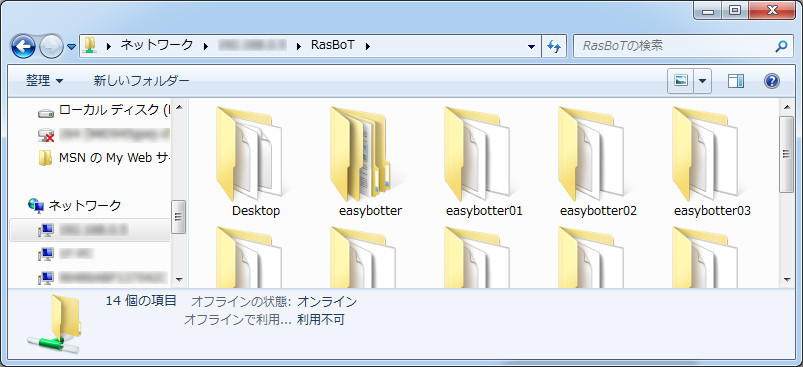Click the 14 個の項目 status text
The image size is (803, 367).
point(141,300)
